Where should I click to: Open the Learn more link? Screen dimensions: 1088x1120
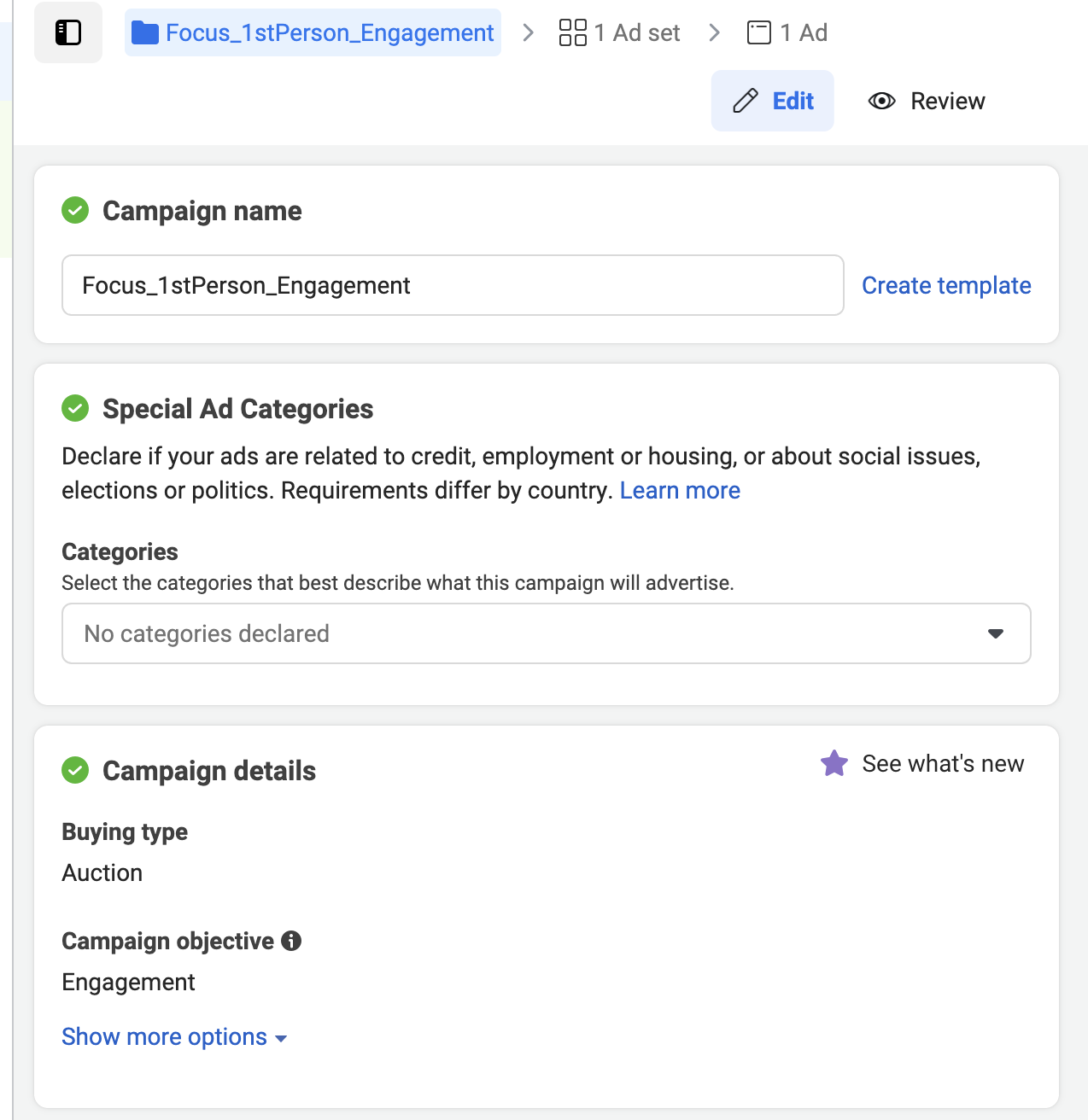tap(680, 491)
